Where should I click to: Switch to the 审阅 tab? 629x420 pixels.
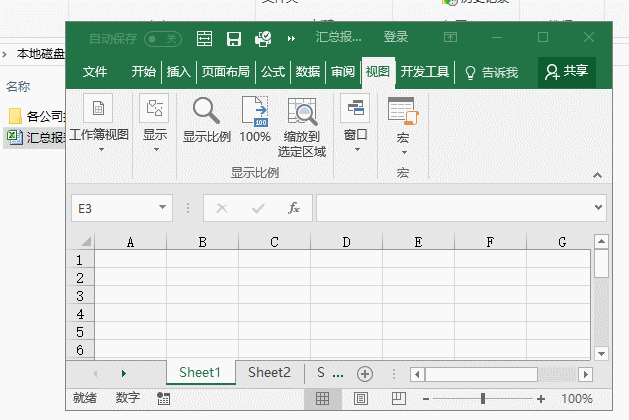343,72
